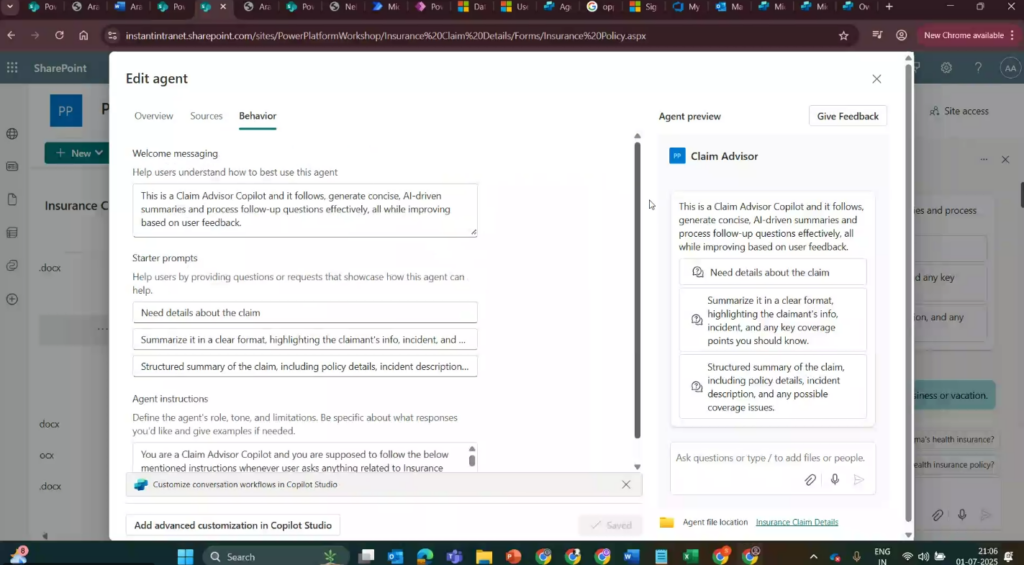Click the browser back arrow
Image resolution: width=1024 pixels, height=565 pixels.
coord(11,35)
